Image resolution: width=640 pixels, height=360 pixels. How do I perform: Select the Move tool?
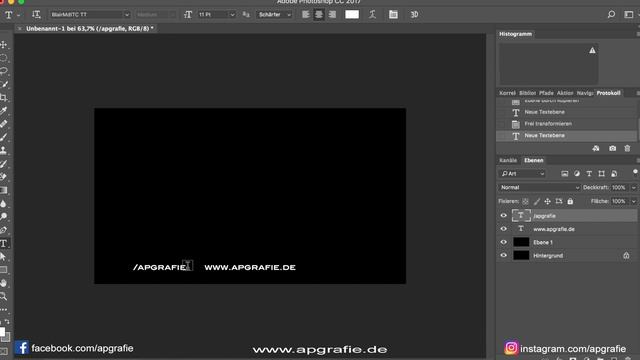pyautogui.click(x=4, y=44)
